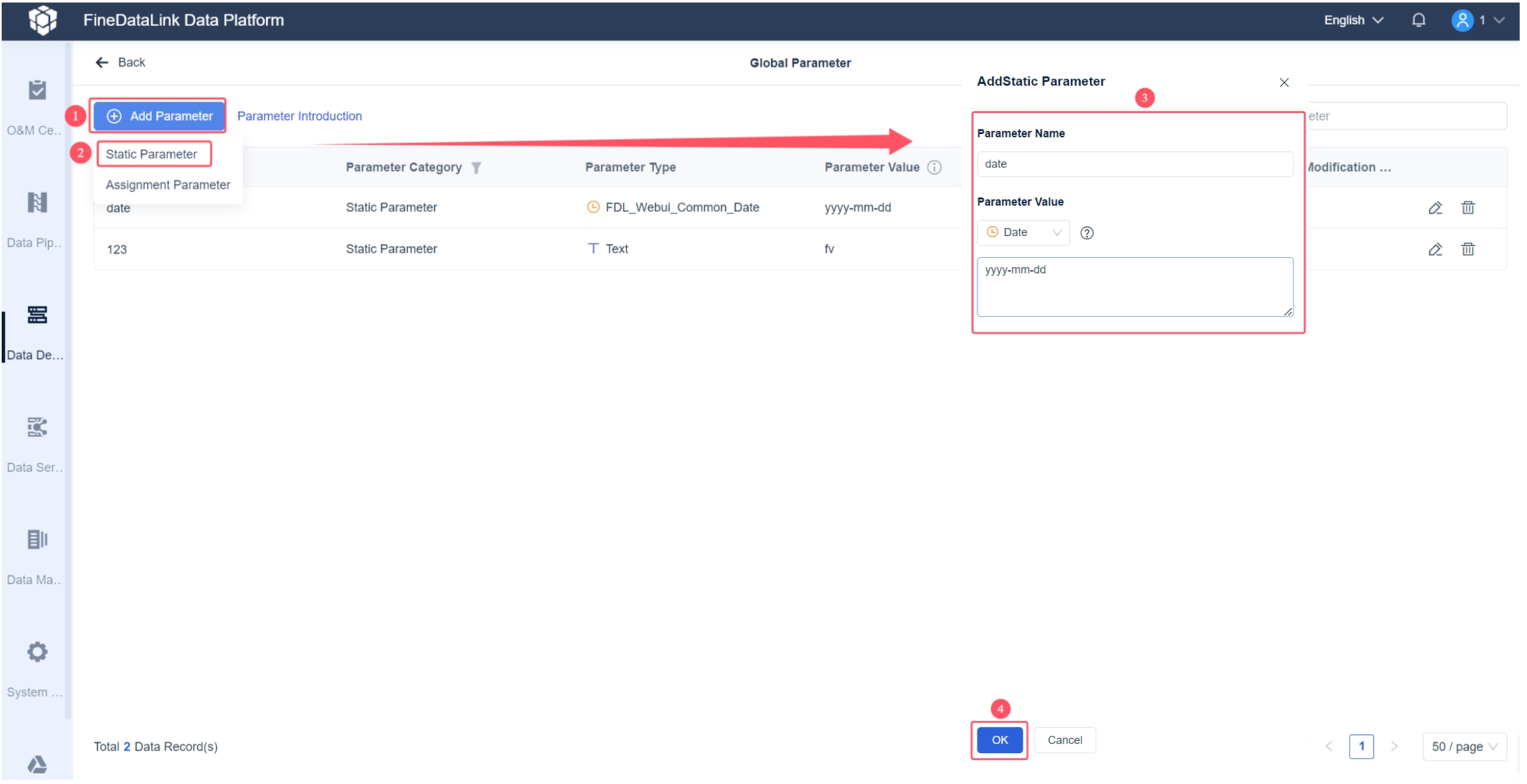Screen dimensions: 1527x784
Task: Open the Data Development sidebar icon
Action: tap(37, 315)
